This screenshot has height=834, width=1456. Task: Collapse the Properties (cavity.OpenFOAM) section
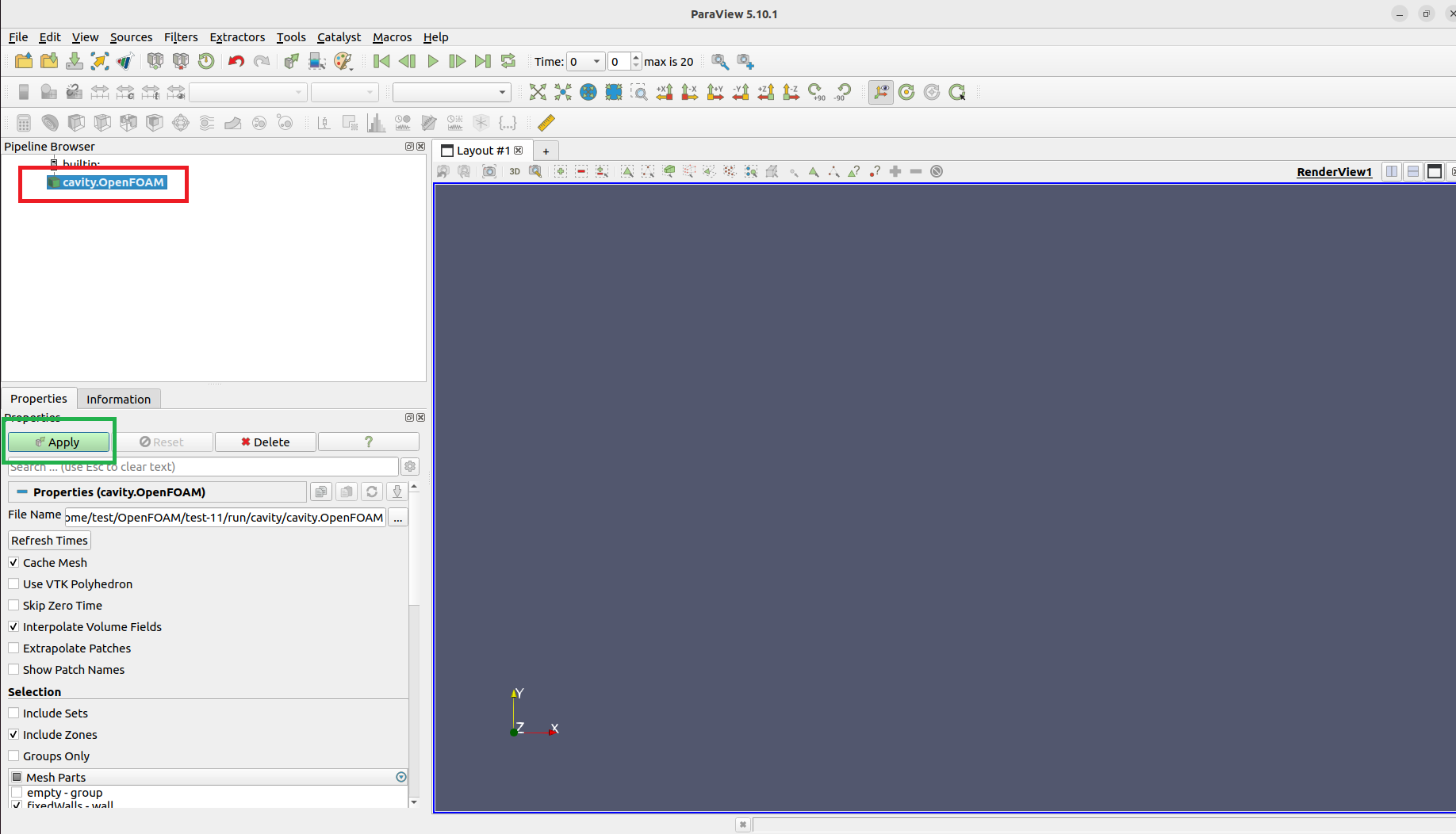click(x=21, y=492)
